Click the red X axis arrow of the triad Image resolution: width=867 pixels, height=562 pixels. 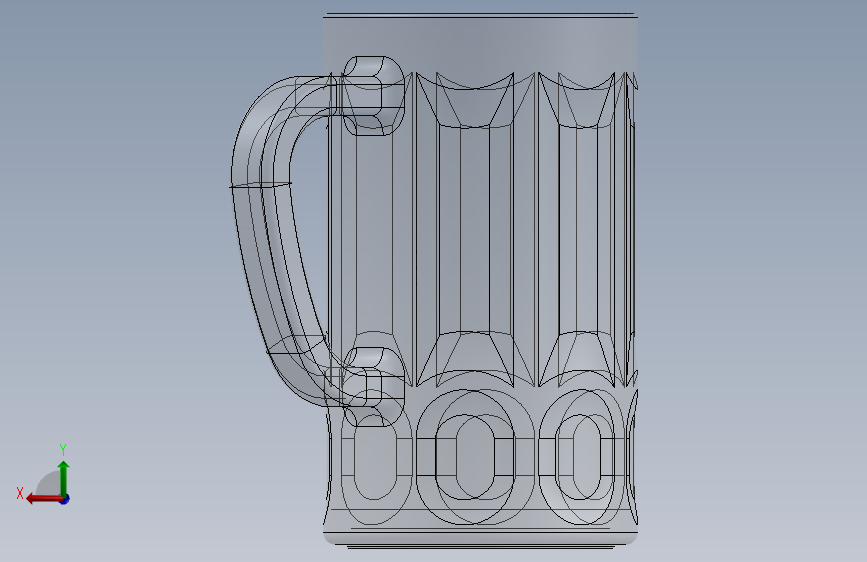[x=43, y=499]
